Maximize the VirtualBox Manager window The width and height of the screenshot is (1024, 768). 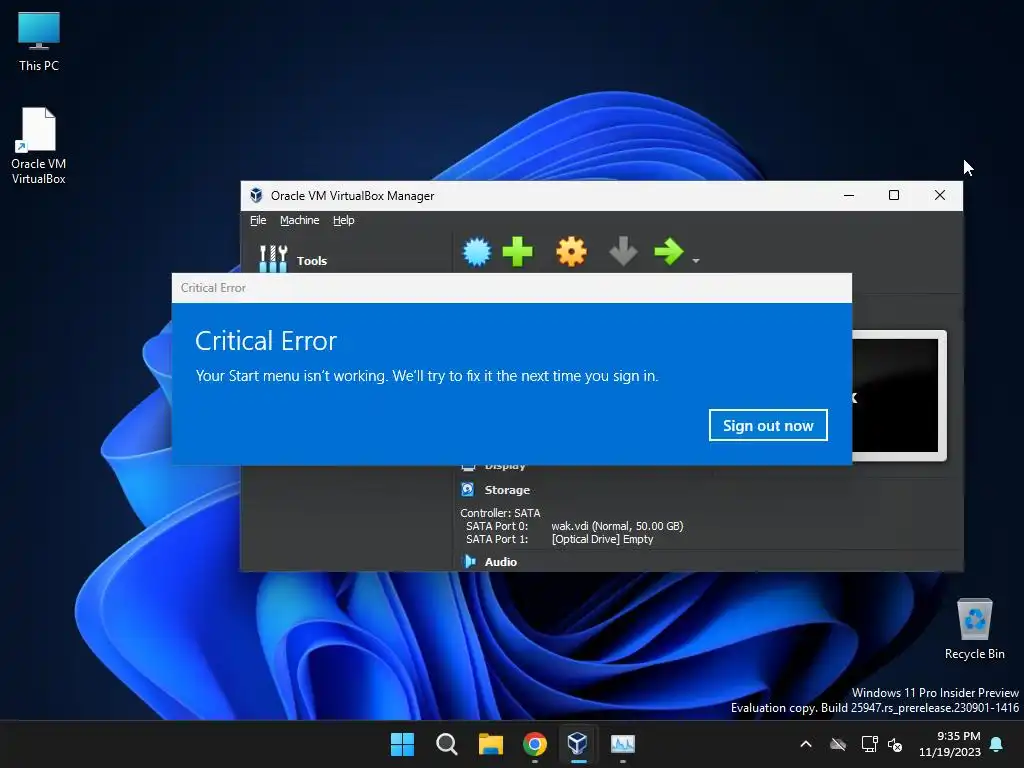(x=894, y=195)
